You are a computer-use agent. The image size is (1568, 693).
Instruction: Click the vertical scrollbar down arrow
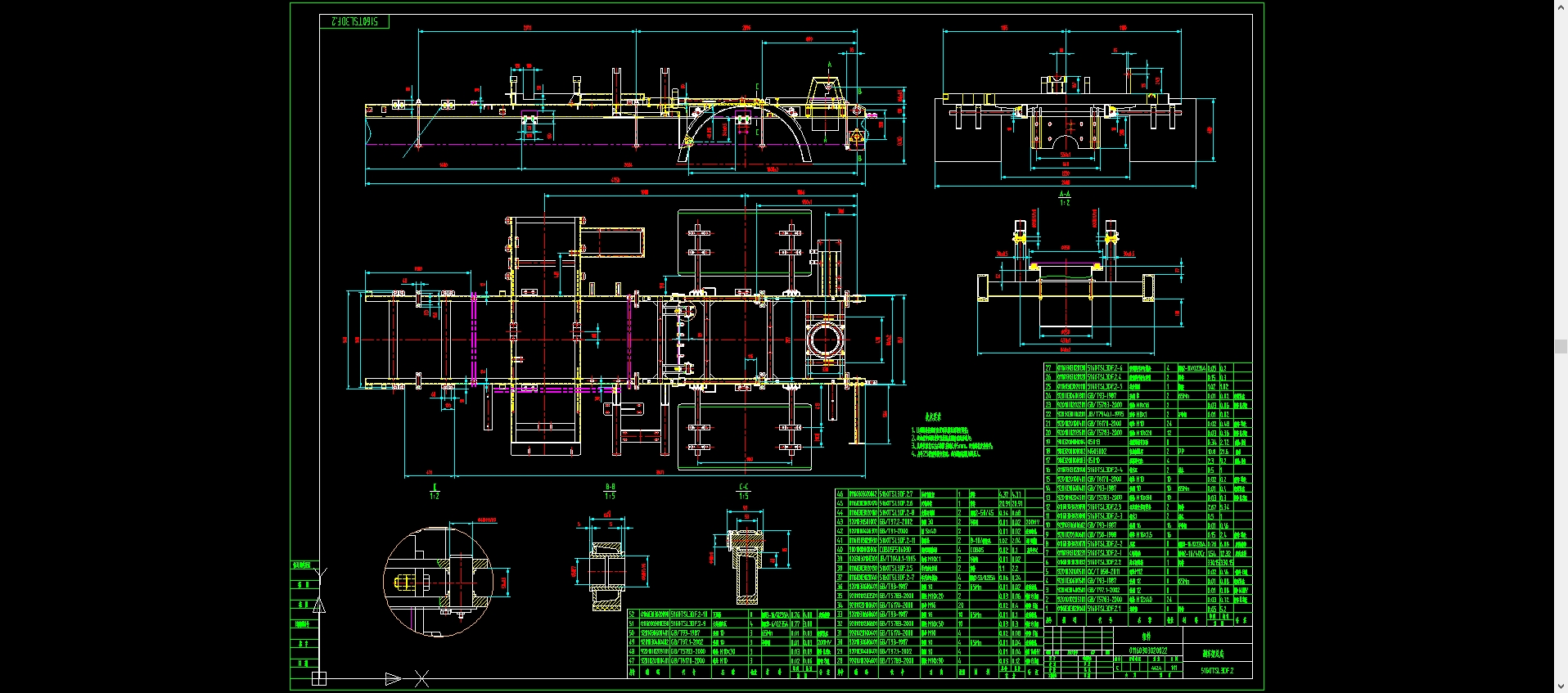pyautogui.click(x=1561, y=686)
